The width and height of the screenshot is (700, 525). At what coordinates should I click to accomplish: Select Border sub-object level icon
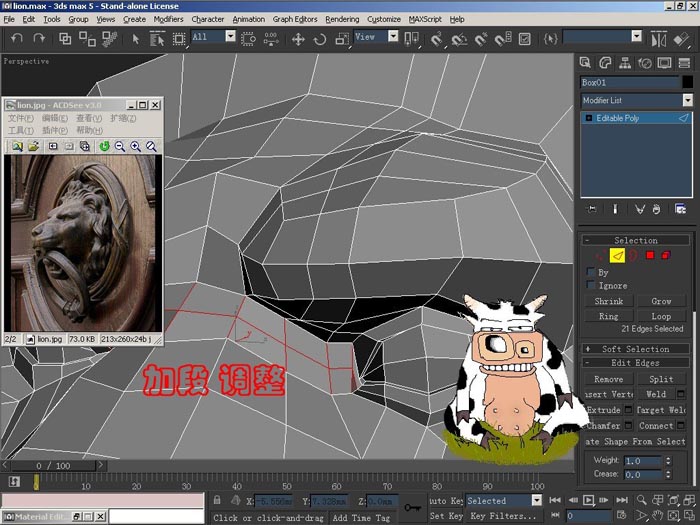(633, 255)
